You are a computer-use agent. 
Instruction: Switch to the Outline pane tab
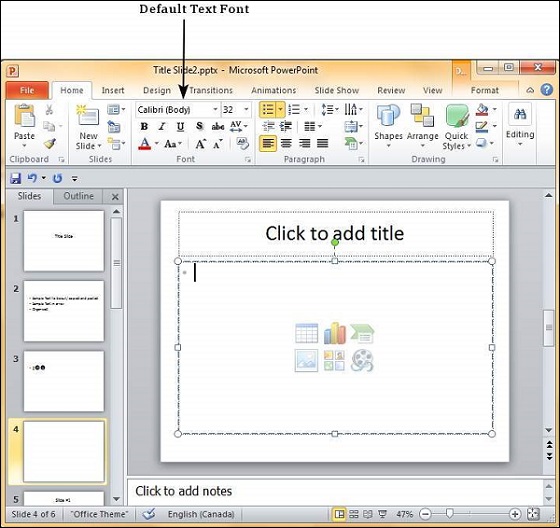(x=78, y=196)
